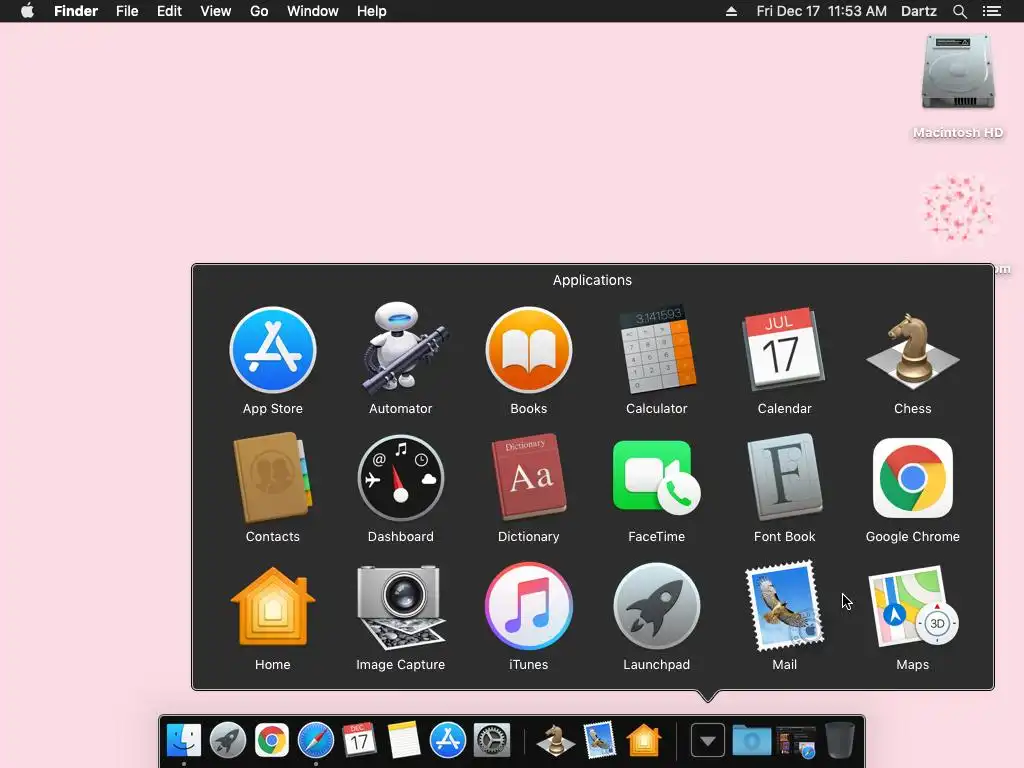The image size is (1024, 768).
Task: Click the App Store icon in the Dock
Action: pyautogui.click(x=448, y=741)
